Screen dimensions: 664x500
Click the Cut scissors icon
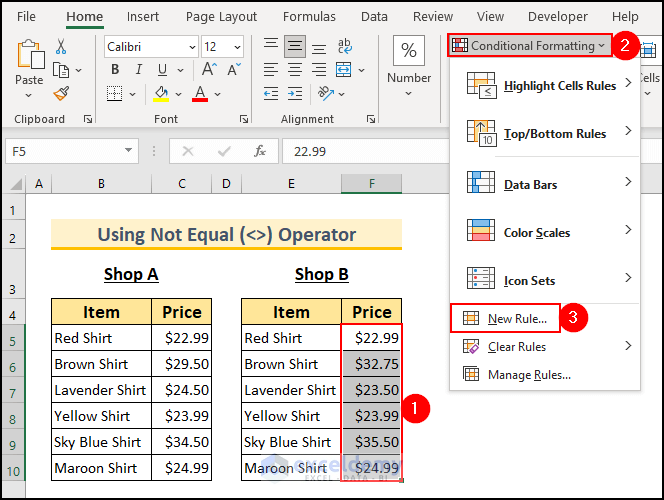(x=61, y=47)
